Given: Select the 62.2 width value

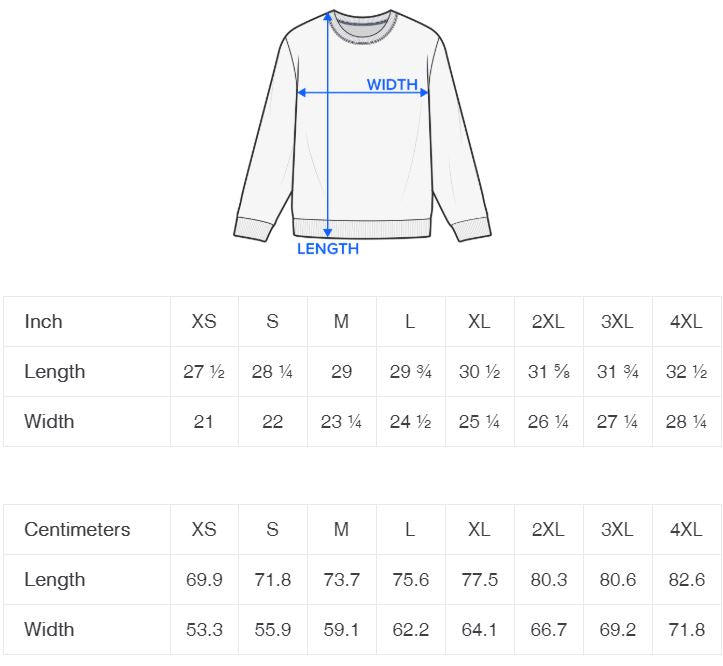Looking at the screenshot, I should (x=410, y=630).
